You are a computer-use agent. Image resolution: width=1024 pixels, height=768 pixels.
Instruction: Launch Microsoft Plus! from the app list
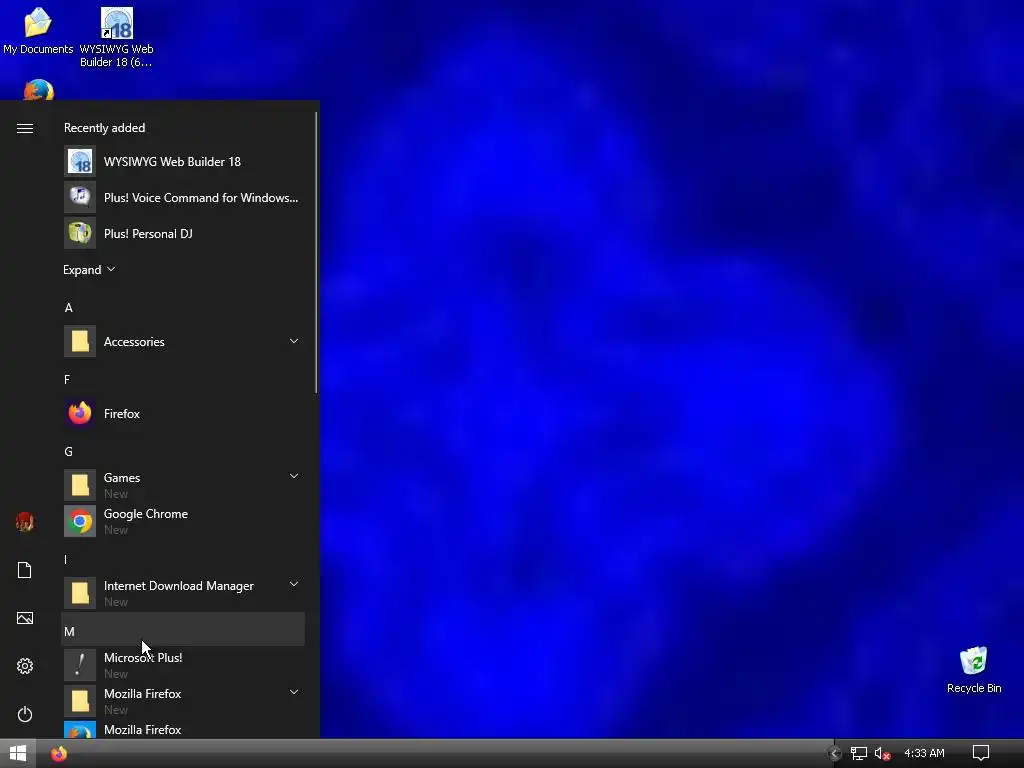(184, 665)
